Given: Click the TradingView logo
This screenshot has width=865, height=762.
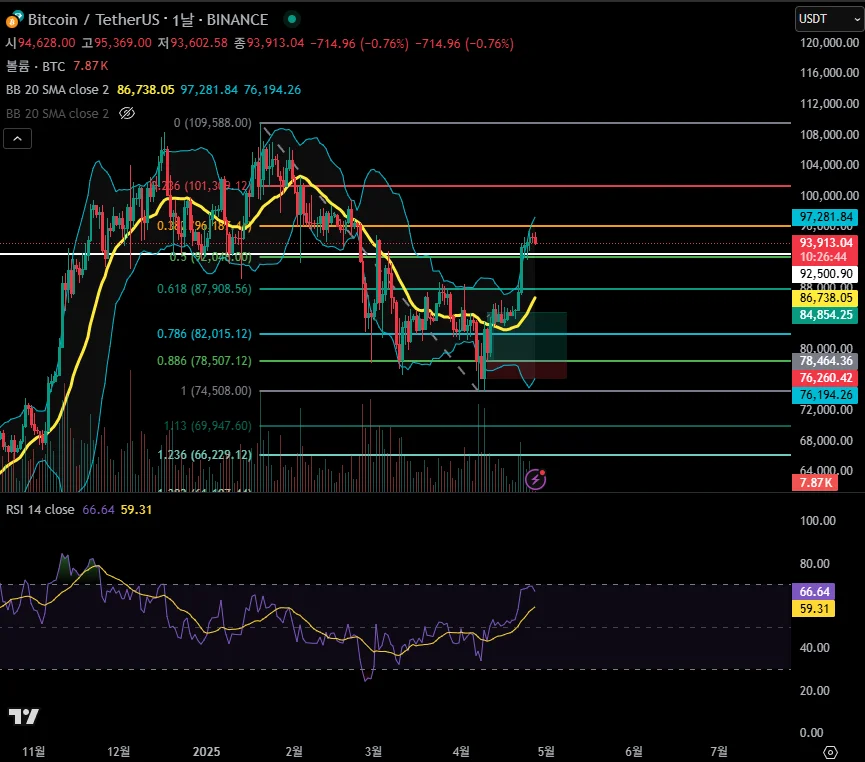Looking at the screenshot, I should pyautogui.click(x=24, y=716).
